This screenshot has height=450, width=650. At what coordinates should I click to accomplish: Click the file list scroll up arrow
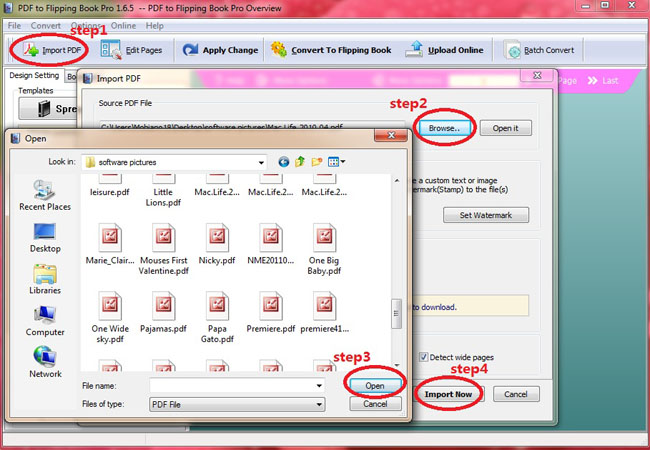pyautogui.click(x=397, y=181)
